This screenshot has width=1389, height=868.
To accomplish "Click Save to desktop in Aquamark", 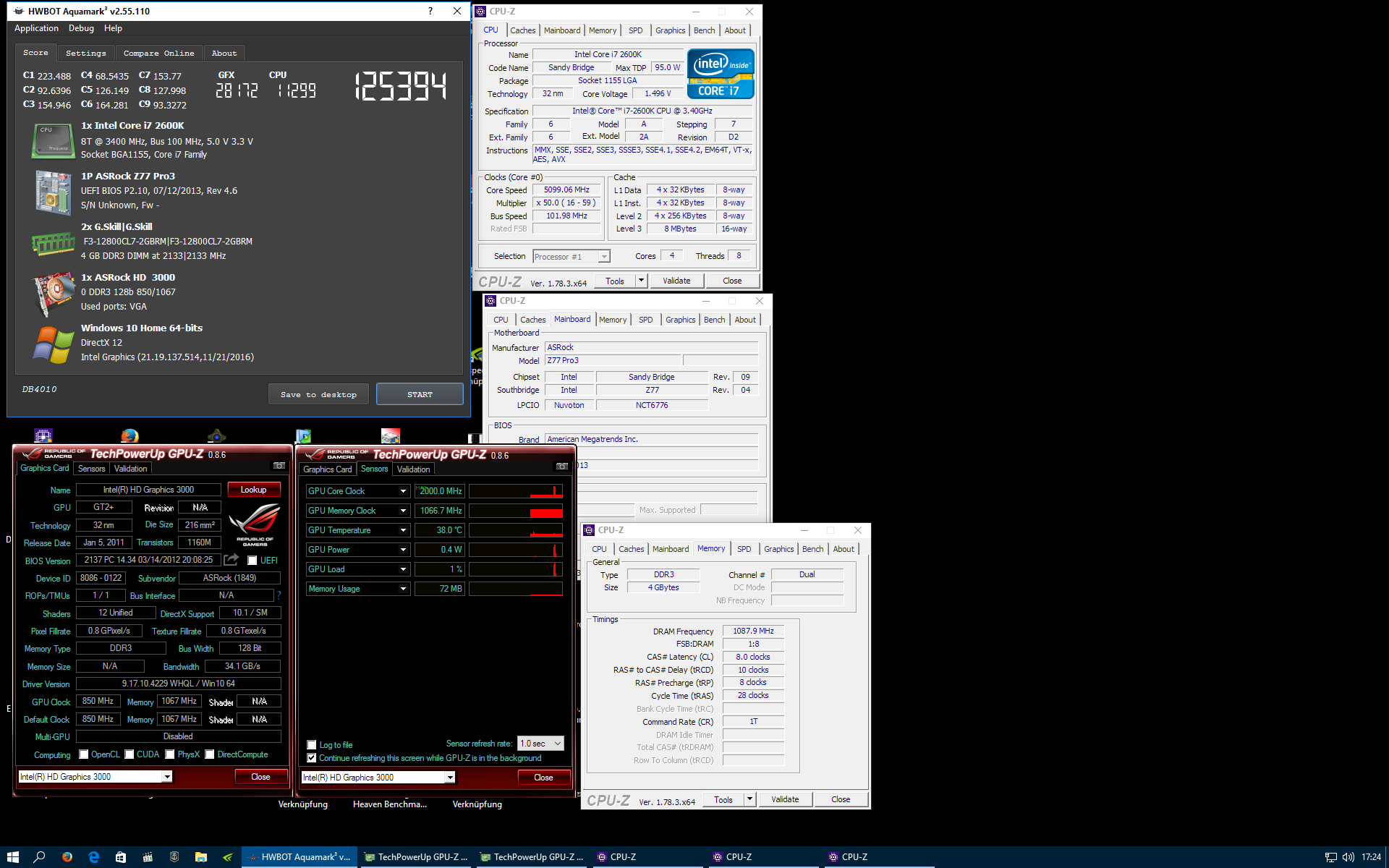I will tap(318, 394).
